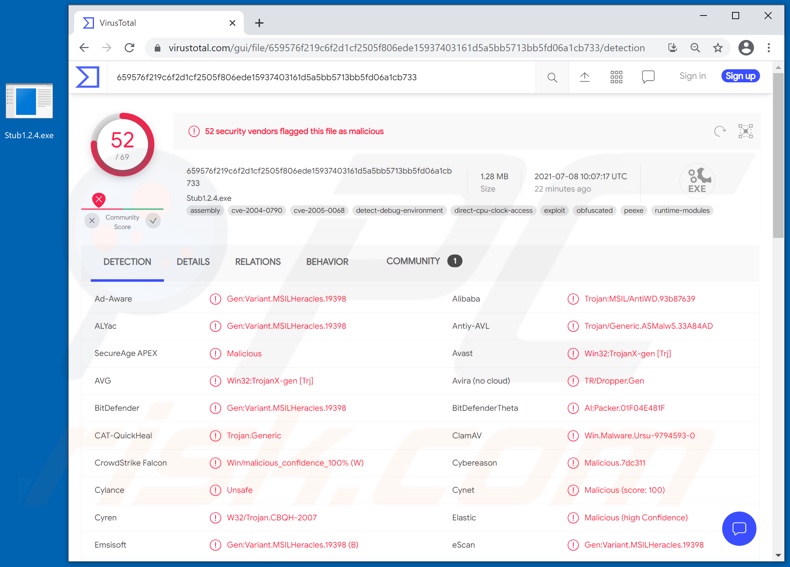Click the exploit tag
The width and height of the screenshot is (790, 567).
tap(554, 211)
